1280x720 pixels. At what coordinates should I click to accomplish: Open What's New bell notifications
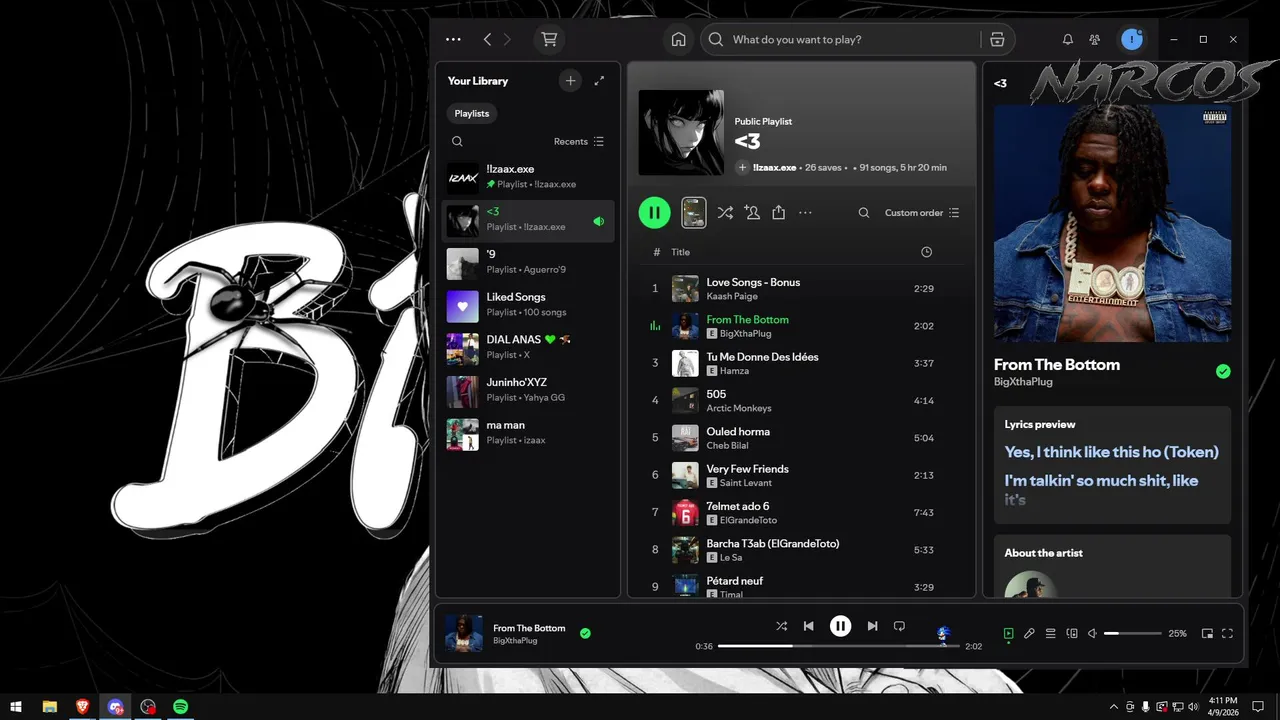(x=1067, y=40)
